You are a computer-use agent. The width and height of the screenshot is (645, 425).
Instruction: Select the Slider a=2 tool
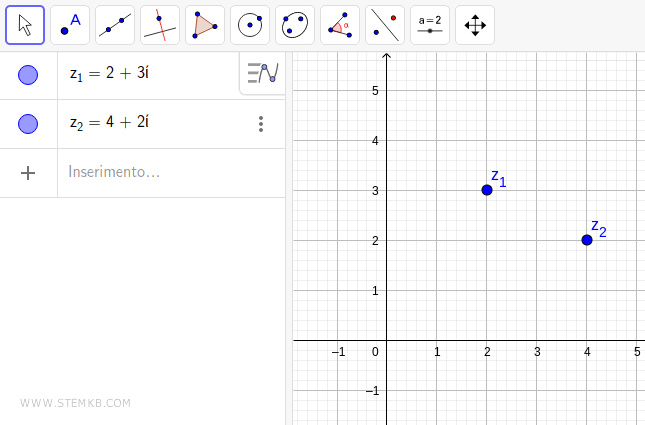[x=430, y=25]
